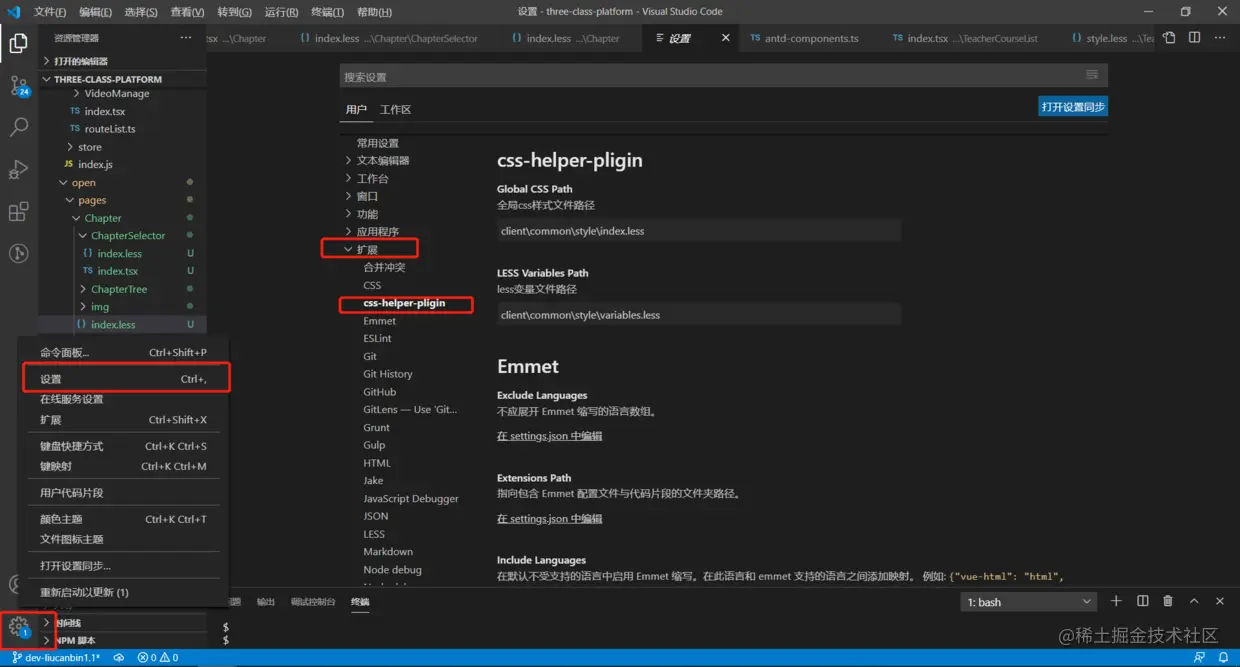Click Open Settings (JSON) editor icon
1240x667 pixels.
click(1169, 38)
